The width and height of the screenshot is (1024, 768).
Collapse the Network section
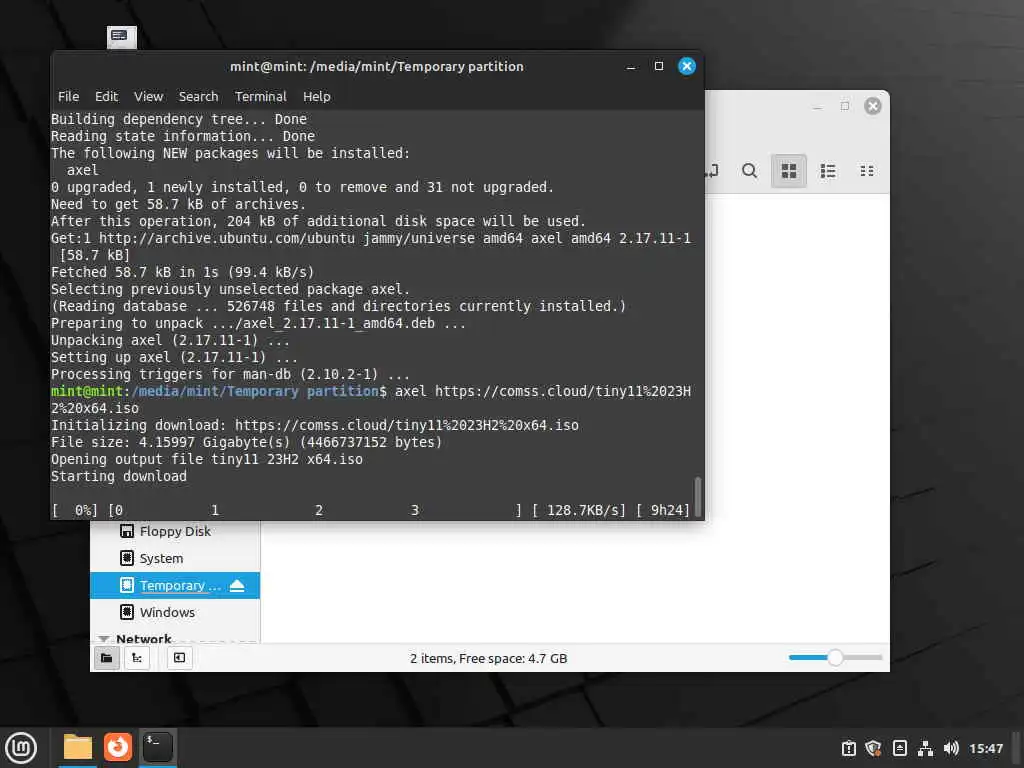(103, 638)
